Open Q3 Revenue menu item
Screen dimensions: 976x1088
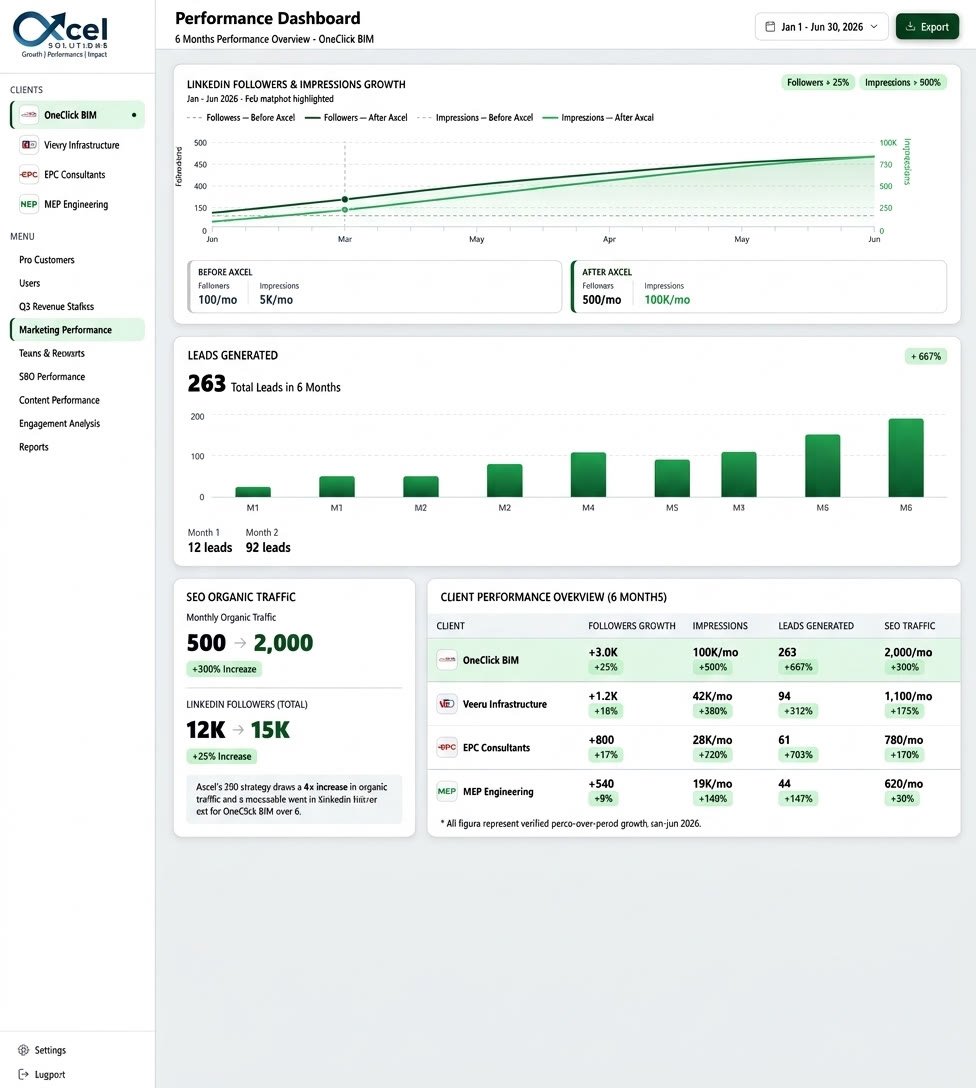click(56, 307)
